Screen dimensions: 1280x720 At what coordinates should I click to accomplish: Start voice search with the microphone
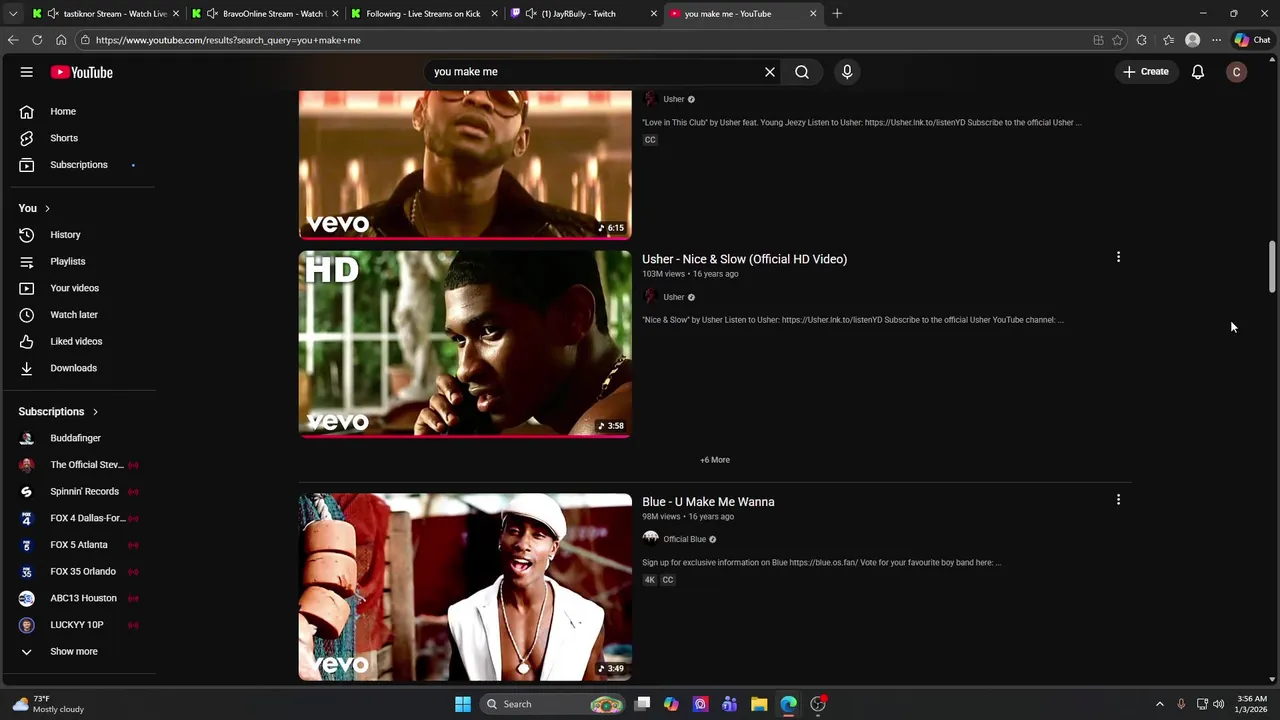(847, 72)
